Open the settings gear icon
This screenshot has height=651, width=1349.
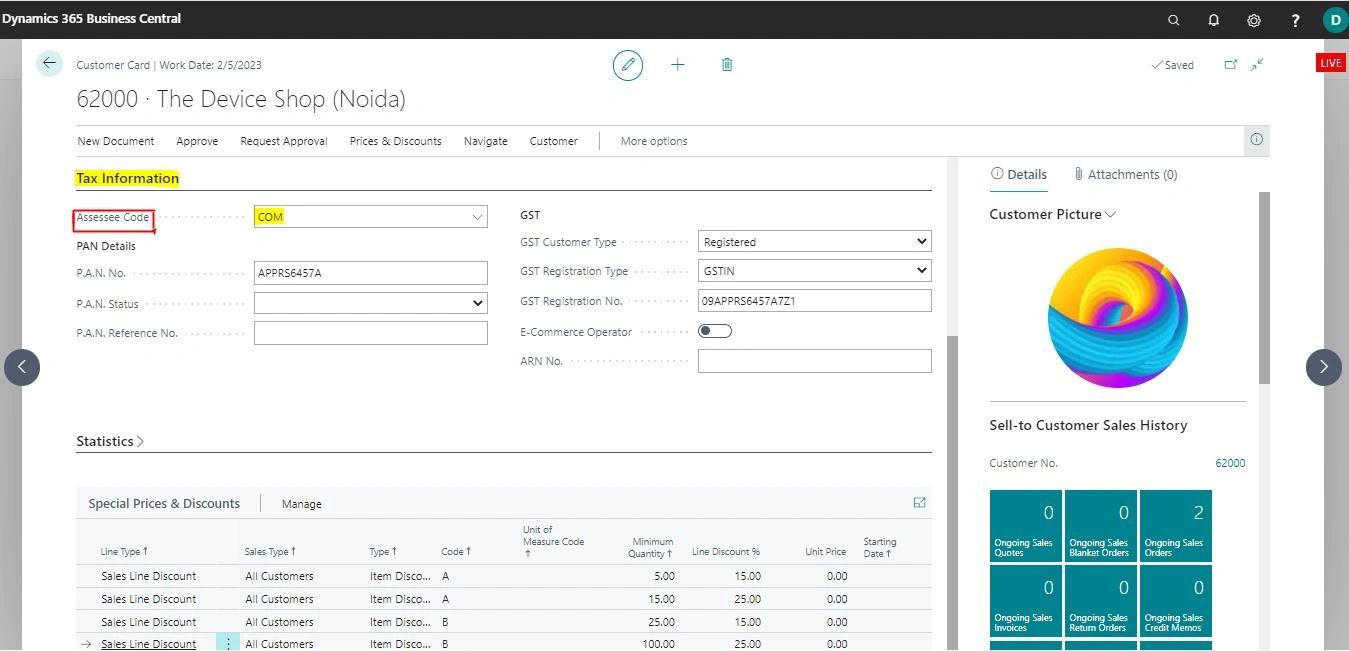click(1254, 20)
